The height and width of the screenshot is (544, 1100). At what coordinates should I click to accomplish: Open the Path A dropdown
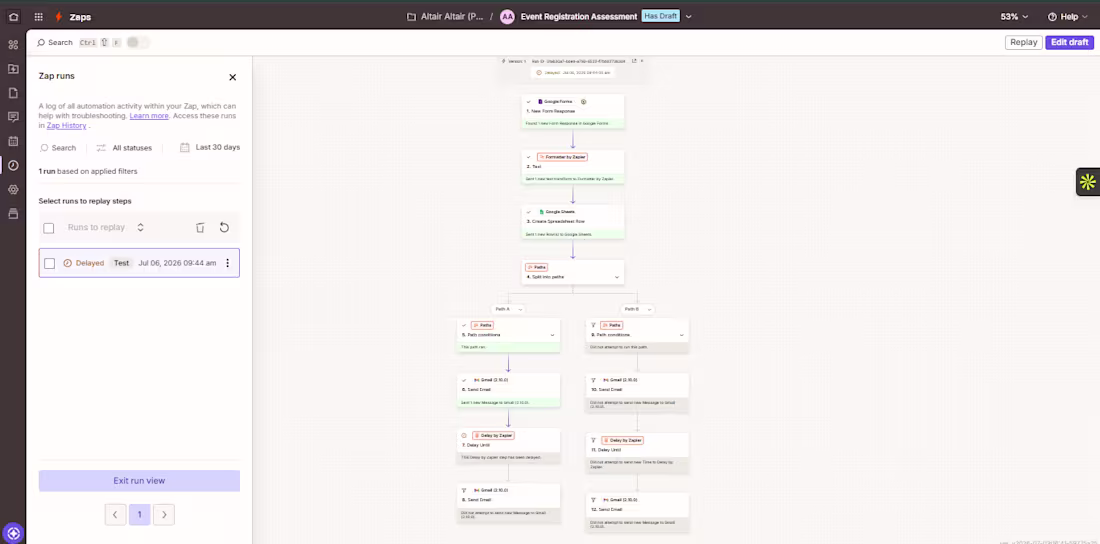(508, 309)
